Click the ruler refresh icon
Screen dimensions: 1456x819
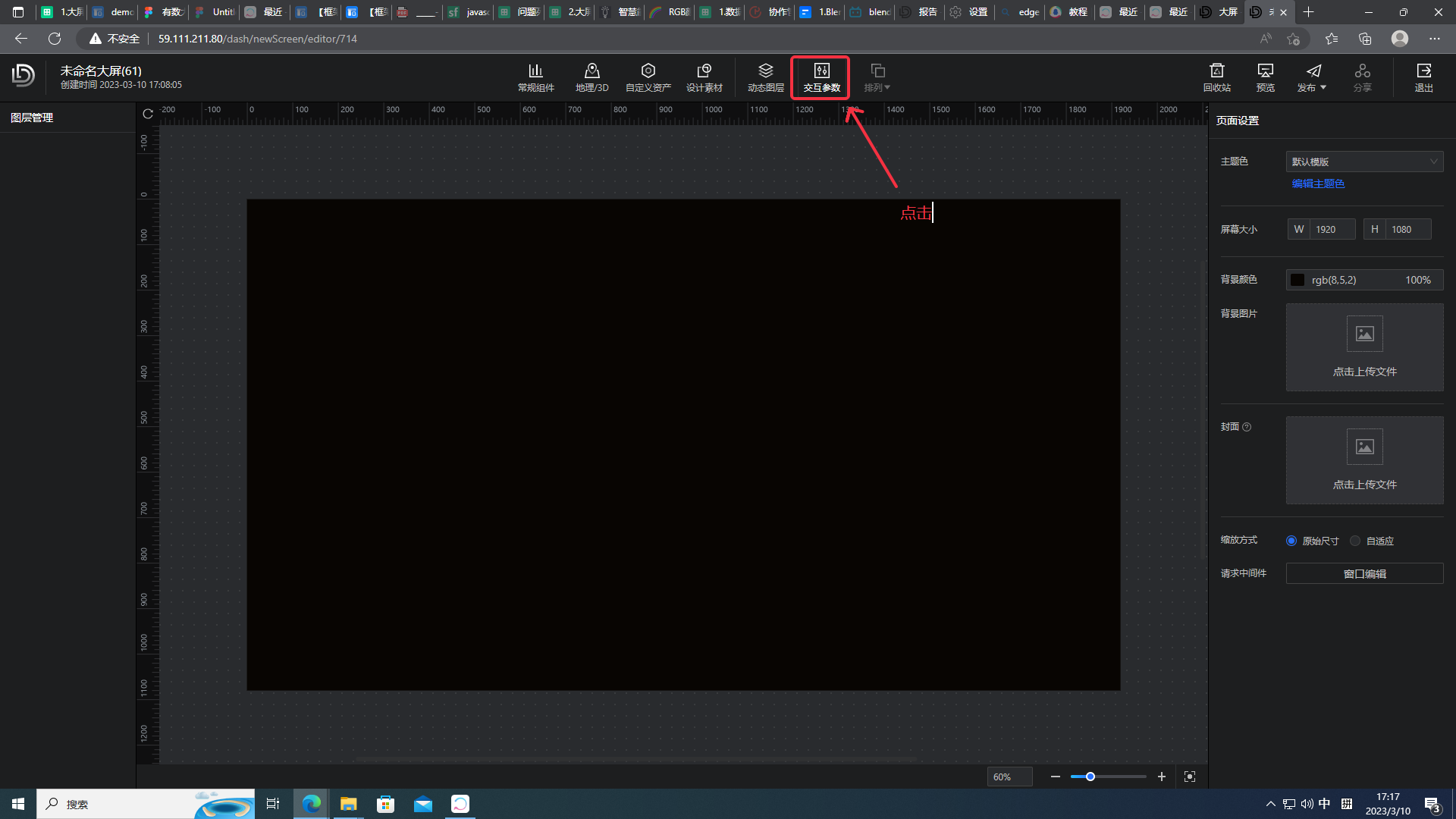pyautogui.click(x=148, y=114)
